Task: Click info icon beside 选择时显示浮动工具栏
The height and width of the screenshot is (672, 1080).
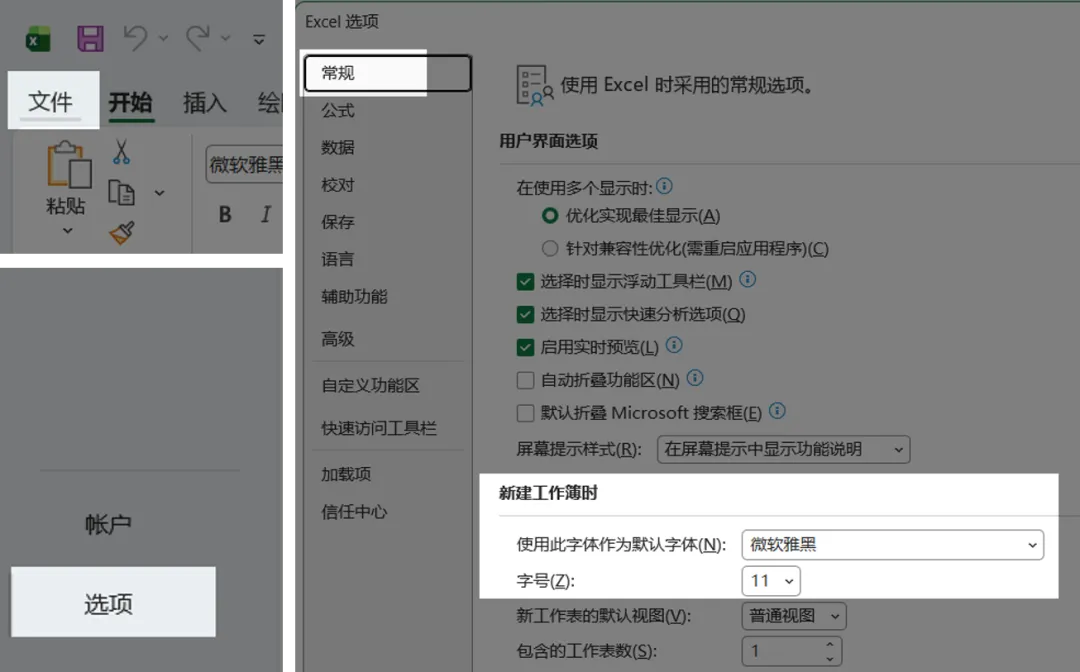Action: click(747, 279)
